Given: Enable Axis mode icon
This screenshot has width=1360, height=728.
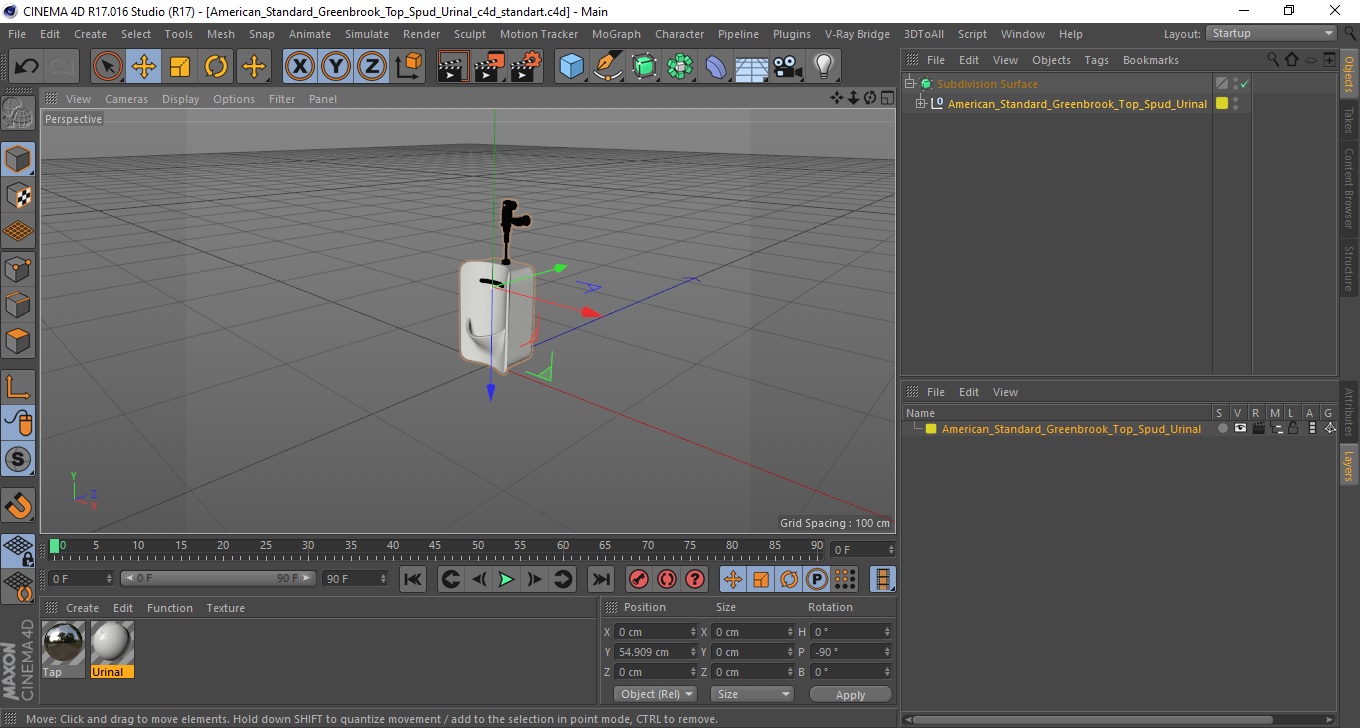Looking at the screenshot, I should pos(18,387).
